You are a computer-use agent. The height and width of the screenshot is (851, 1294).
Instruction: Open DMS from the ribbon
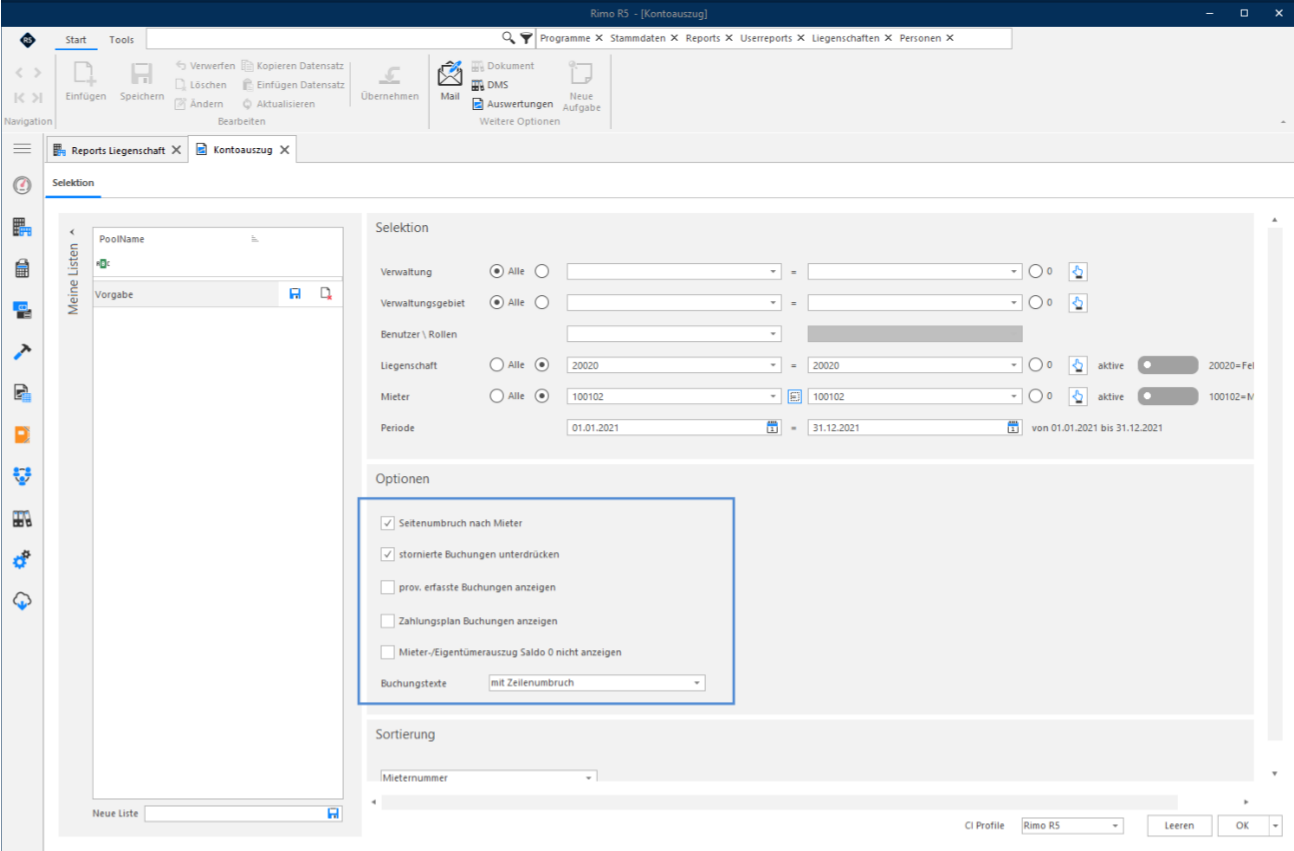click(x=490, y=85)
